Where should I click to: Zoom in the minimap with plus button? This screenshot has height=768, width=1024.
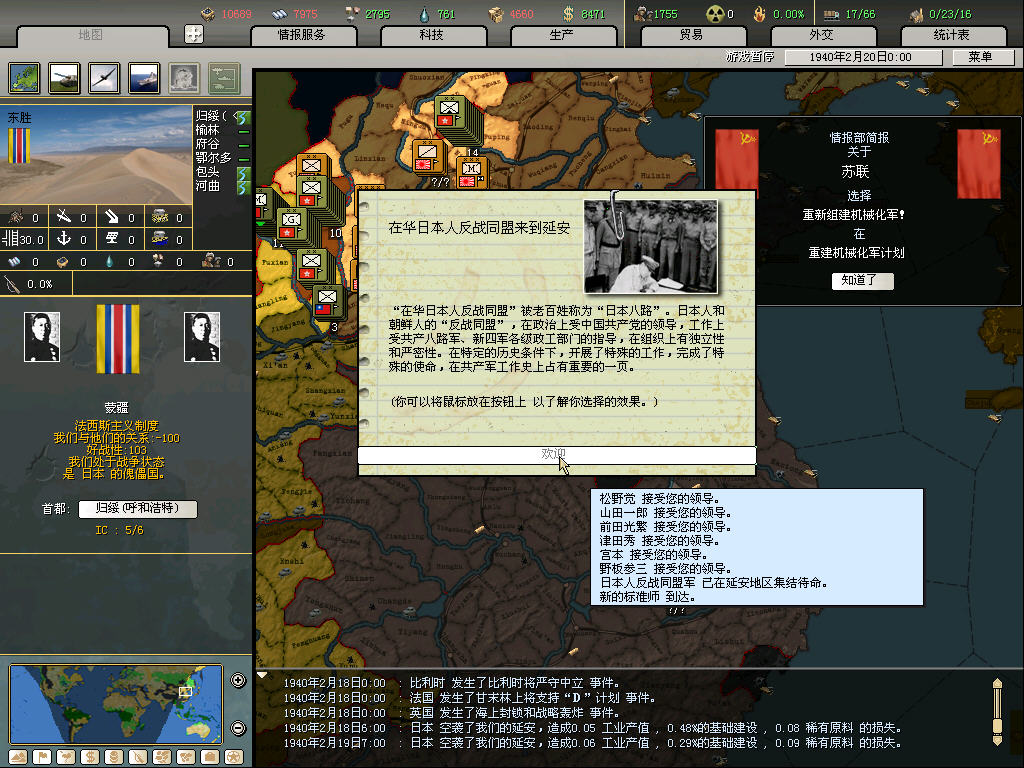238,680
